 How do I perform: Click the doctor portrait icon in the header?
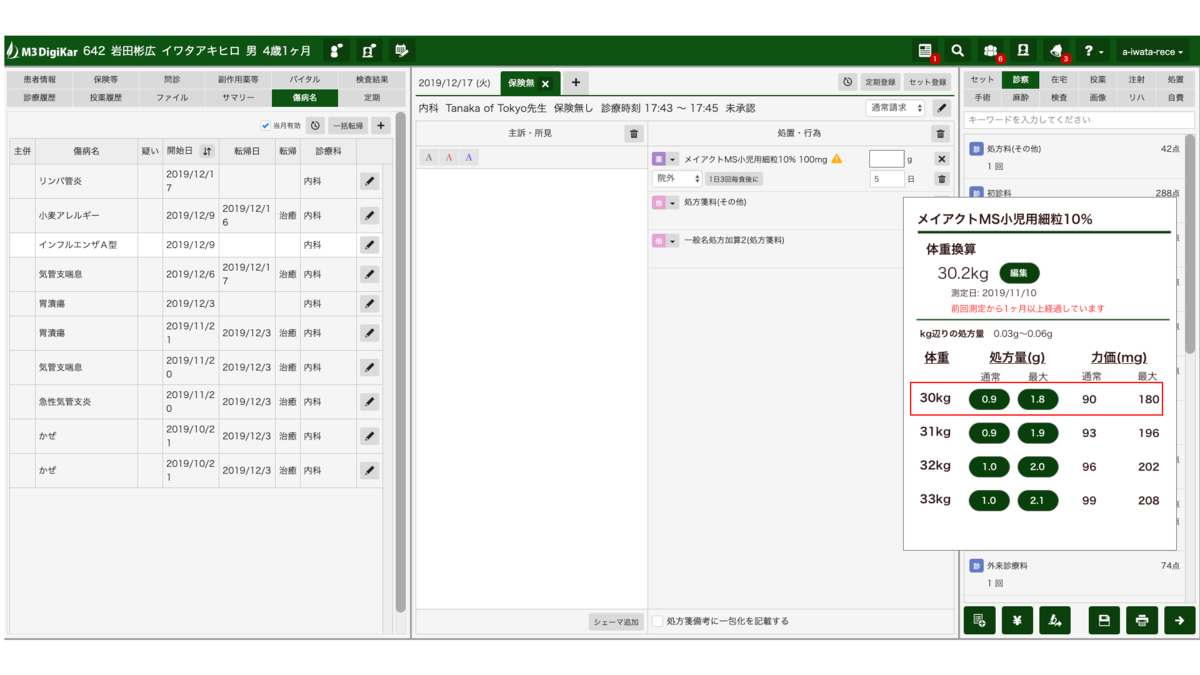click(x=1023, y=51)
